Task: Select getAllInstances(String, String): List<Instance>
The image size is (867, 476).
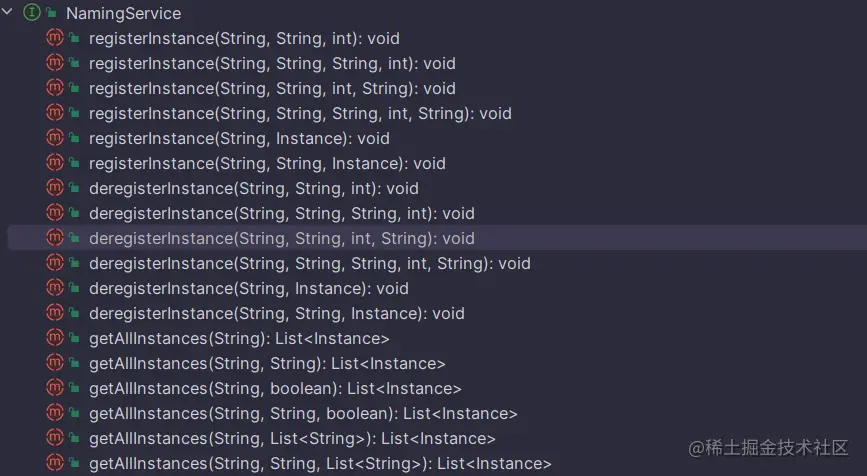Action: pyautogui.click(x=267, y=364)
